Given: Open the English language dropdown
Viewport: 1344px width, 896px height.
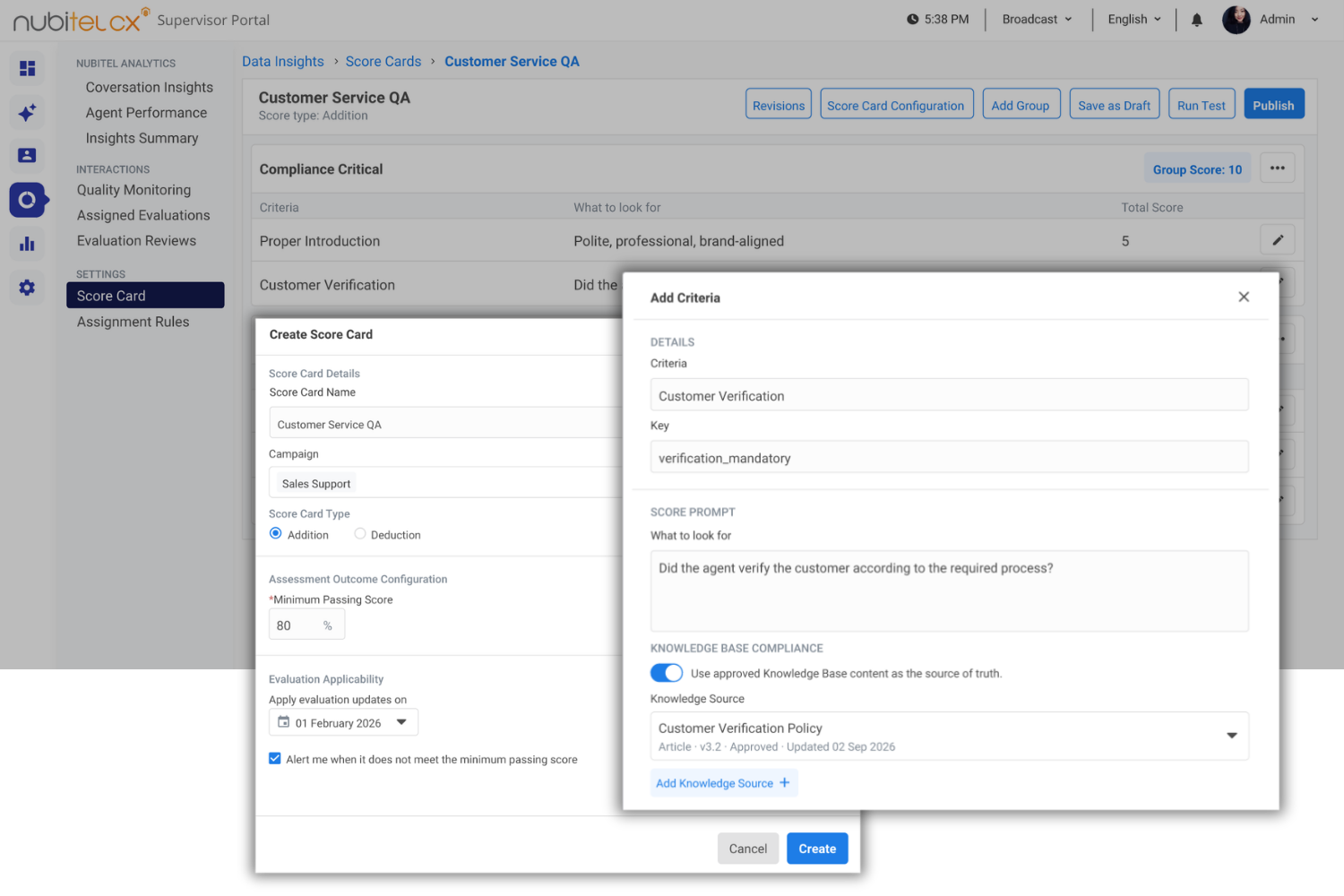Looking at the screenshot, I should 1134,20.
